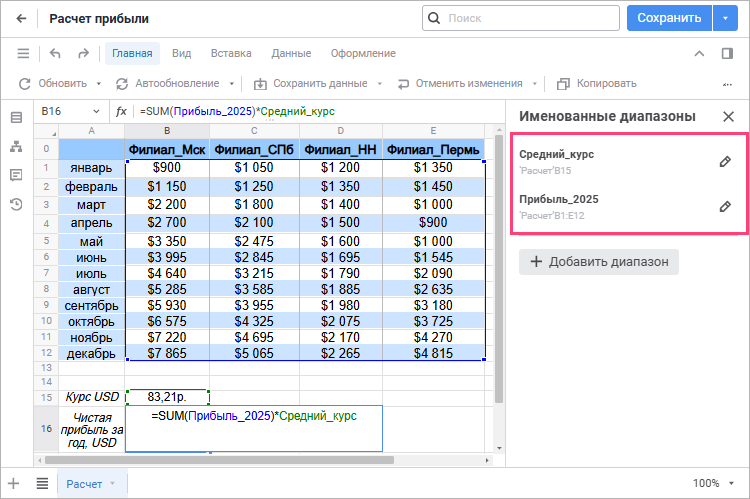750x499 pixels.
Task: Select the 83,21р. rate cell
Action: click(167, 397)
